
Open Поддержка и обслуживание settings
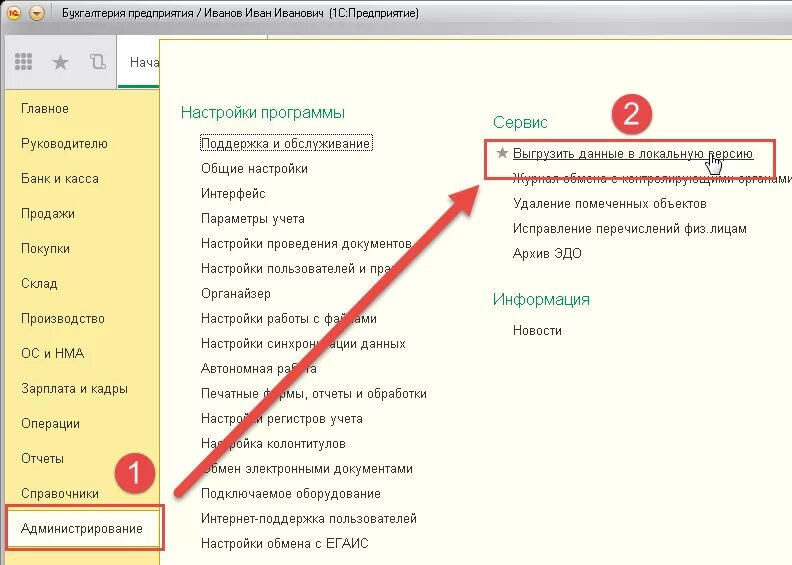286,143
